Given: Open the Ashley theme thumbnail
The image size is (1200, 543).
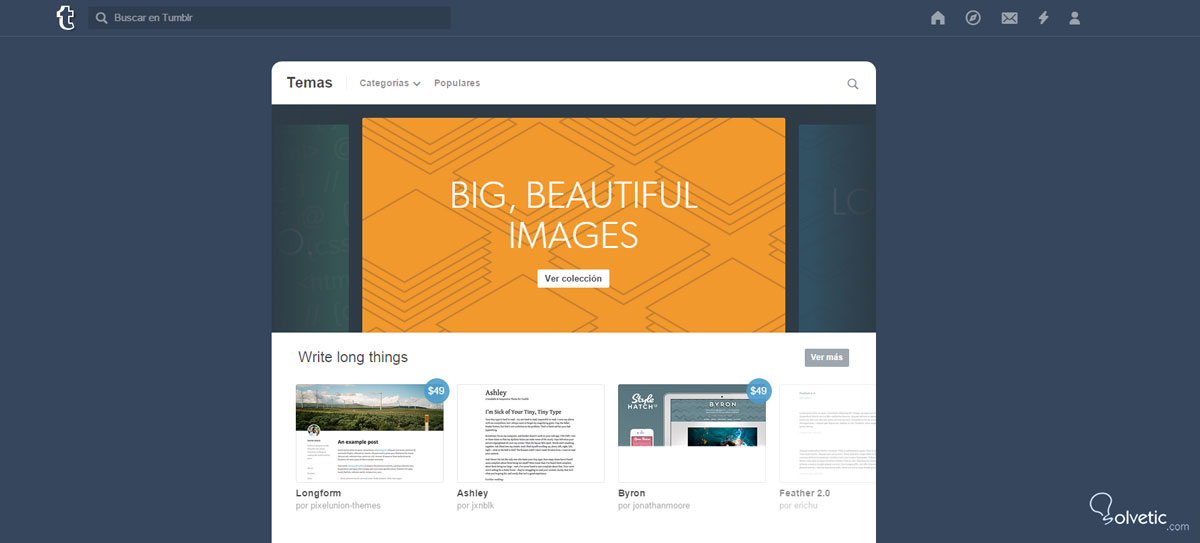Looking at the screenshot, I should click(531, 433).
